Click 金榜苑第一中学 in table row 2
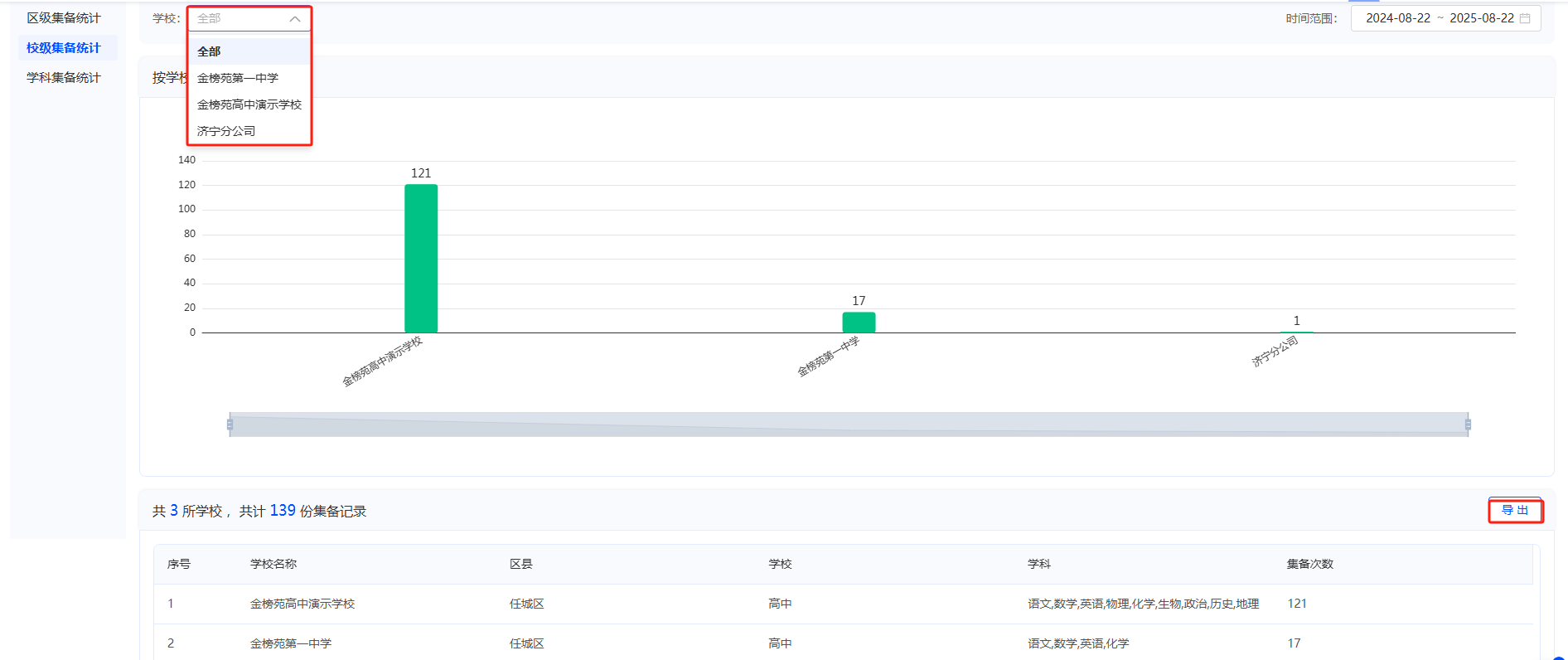 point(291,643)
